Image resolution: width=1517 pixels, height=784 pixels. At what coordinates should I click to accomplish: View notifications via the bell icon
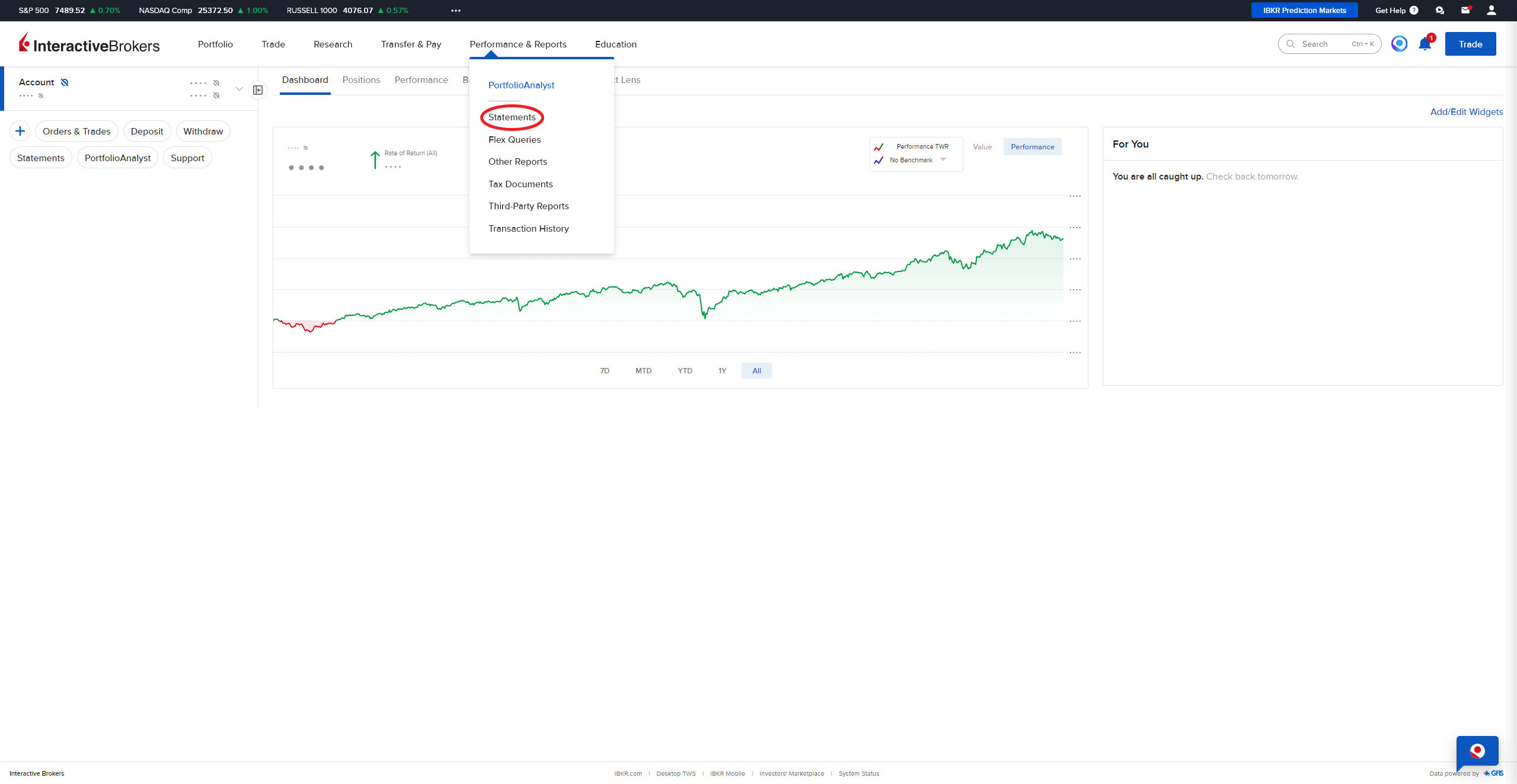click(1425, 44)
